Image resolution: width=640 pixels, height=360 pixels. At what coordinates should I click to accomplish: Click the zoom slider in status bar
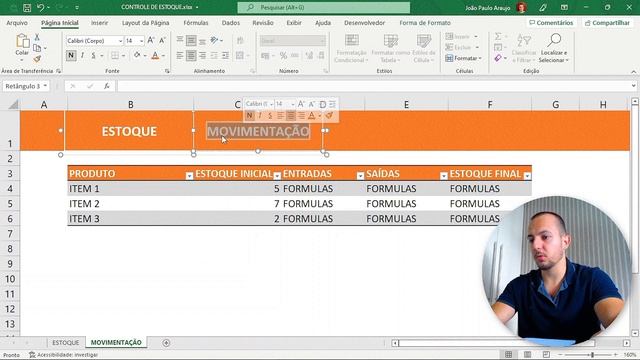[588, 355]
